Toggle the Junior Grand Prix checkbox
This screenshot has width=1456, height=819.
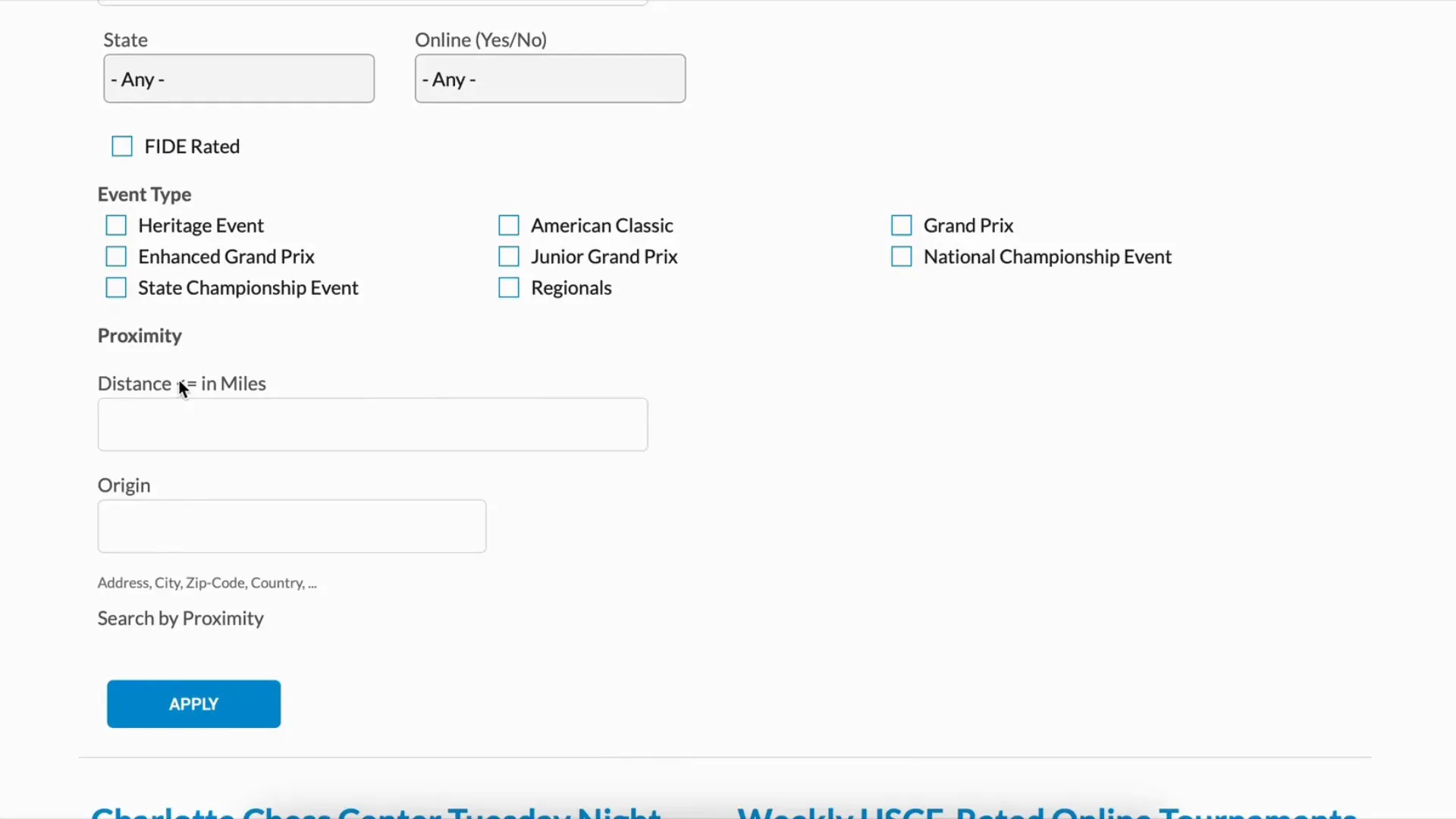pyautogui.click(x=508, y=256)
